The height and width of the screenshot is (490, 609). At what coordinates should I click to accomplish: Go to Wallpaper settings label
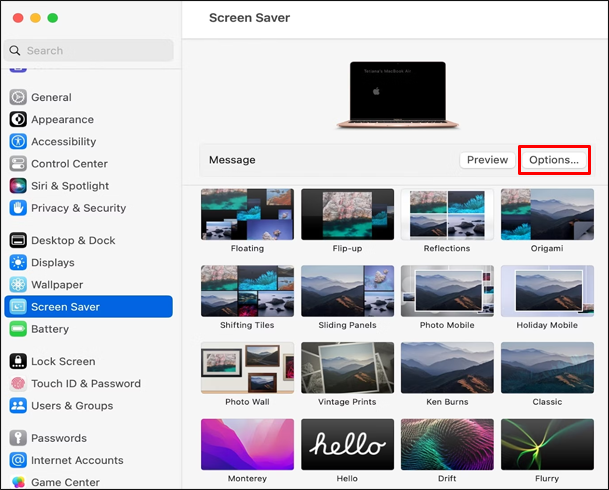tap(57, 285)
